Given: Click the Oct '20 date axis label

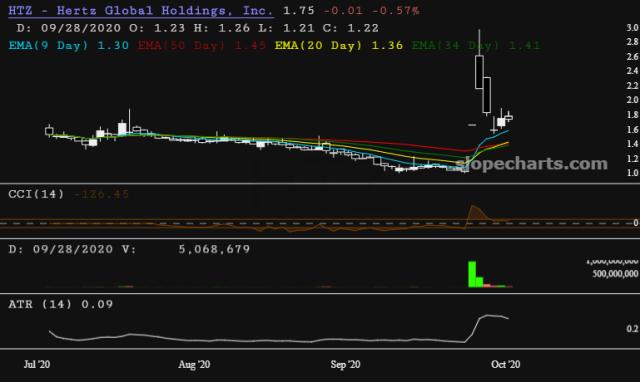Looking at the screenshot, I should pyautogui.click(x=505, y=364).
